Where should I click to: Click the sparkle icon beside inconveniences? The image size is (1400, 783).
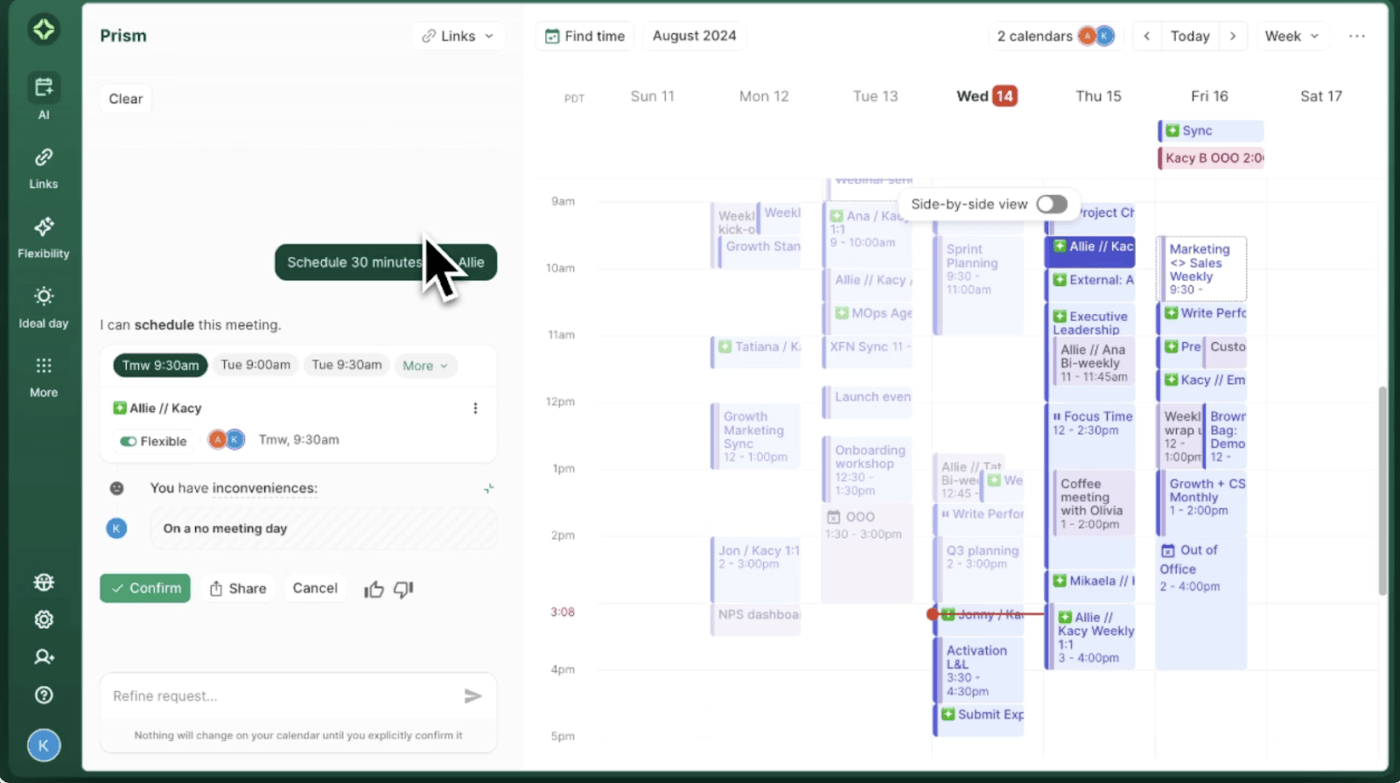click(488, 488)
